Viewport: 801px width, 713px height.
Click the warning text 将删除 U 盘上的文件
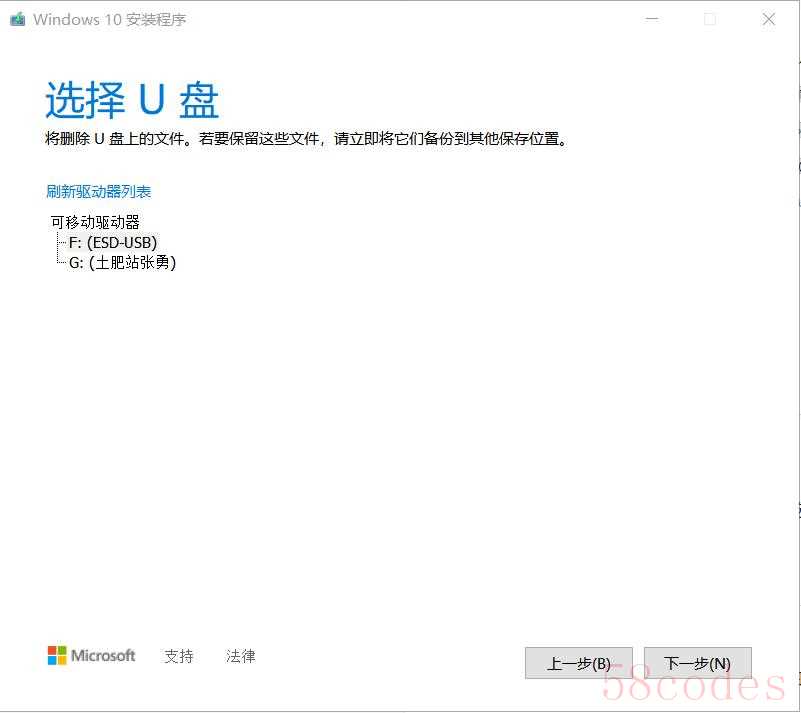pos(115,138)
